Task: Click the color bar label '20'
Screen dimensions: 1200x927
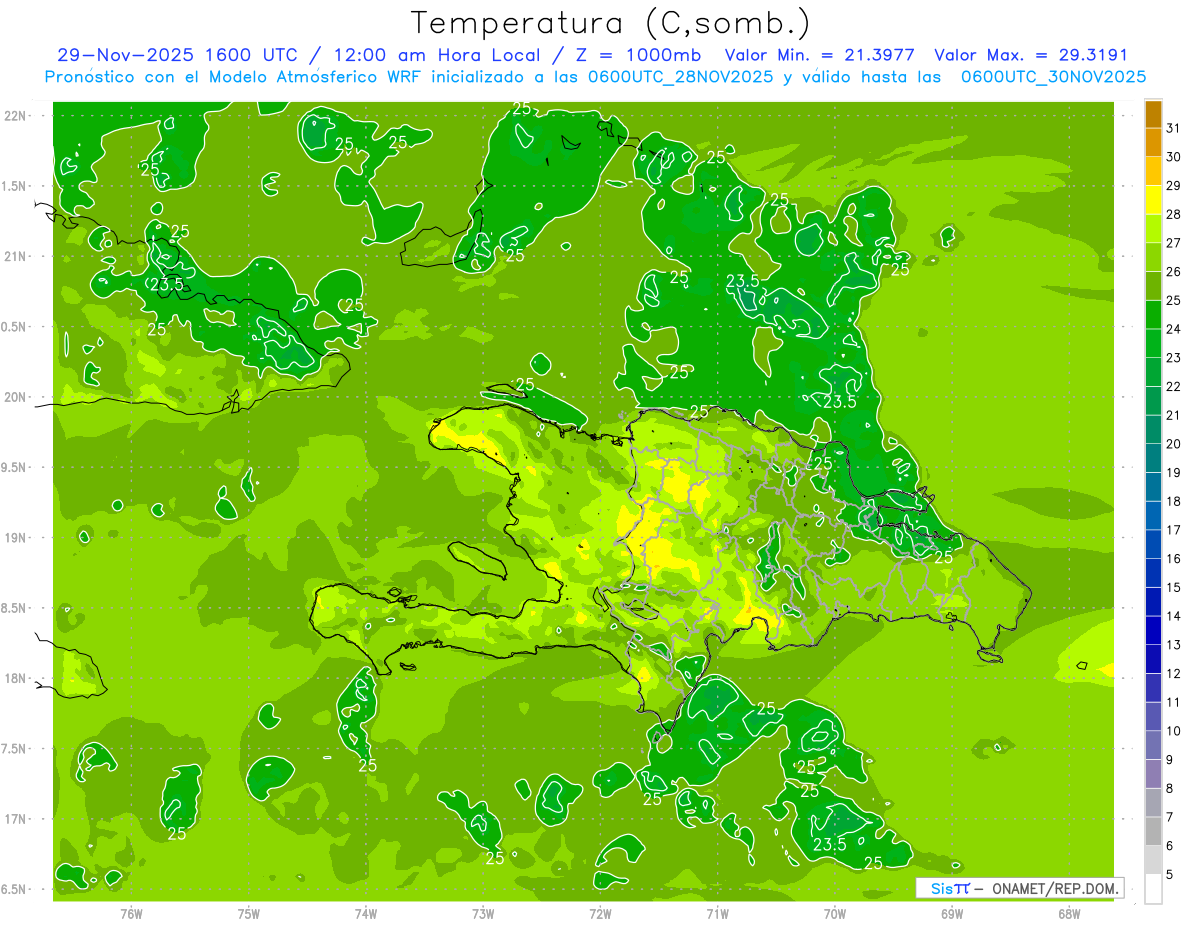Action: tap(1173, 444)
